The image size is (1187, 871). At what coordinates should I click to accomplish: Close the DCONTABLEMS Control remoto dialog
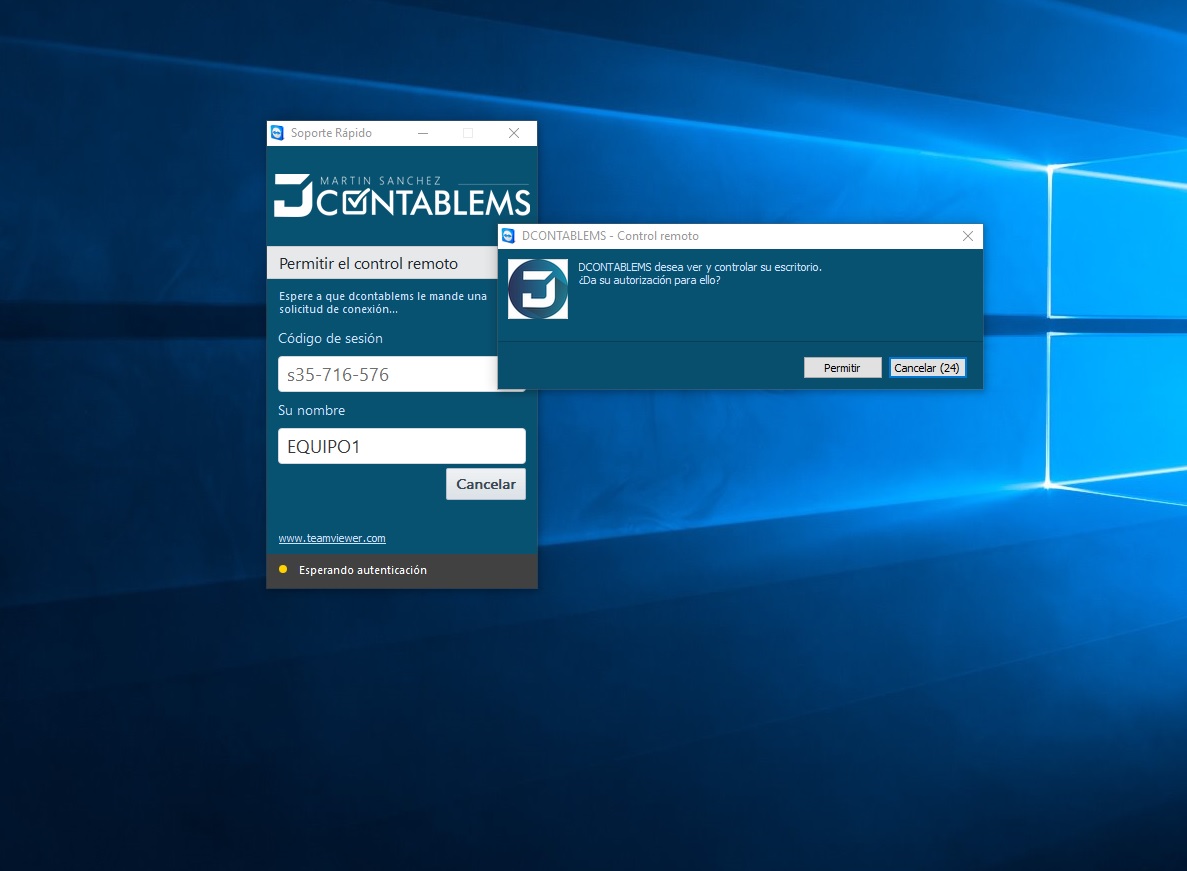[967, 236]
